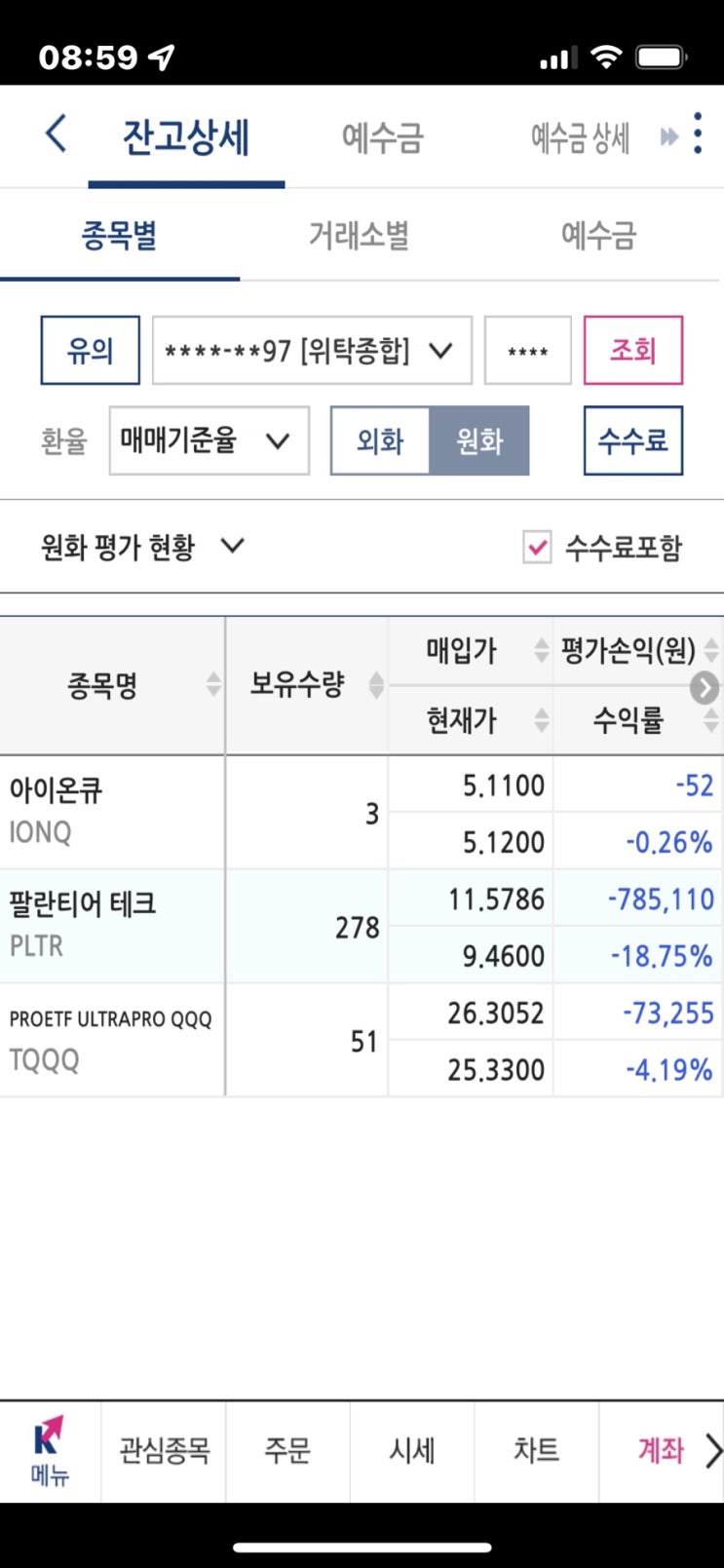Tap the bottom bar next arrow
Viewport: 724px width, 1568px height.
[713, 1451]
